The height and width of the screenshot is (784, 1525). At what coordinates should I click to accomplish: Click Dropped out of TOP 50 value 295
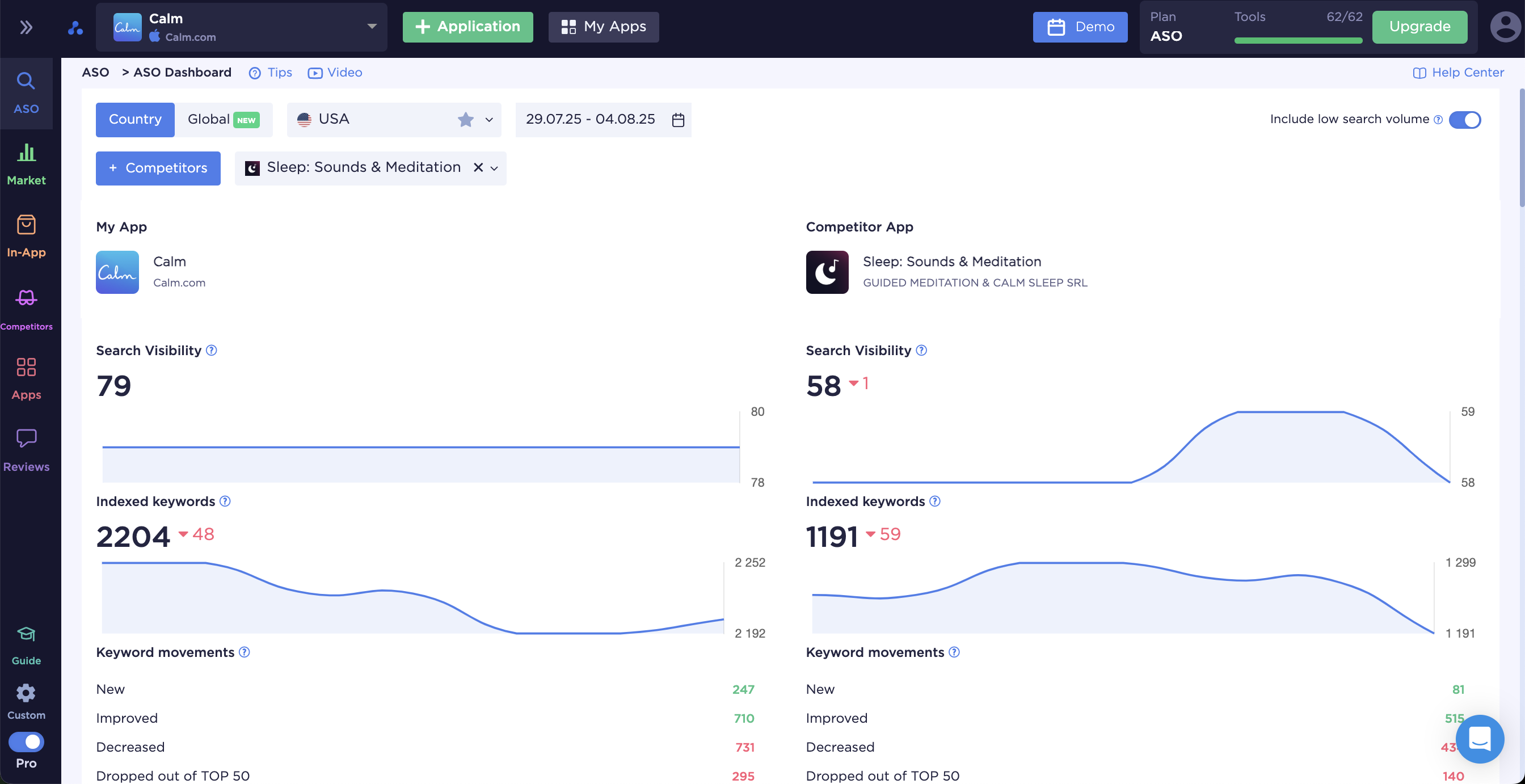pyautogui.click(x=743, y=776)
